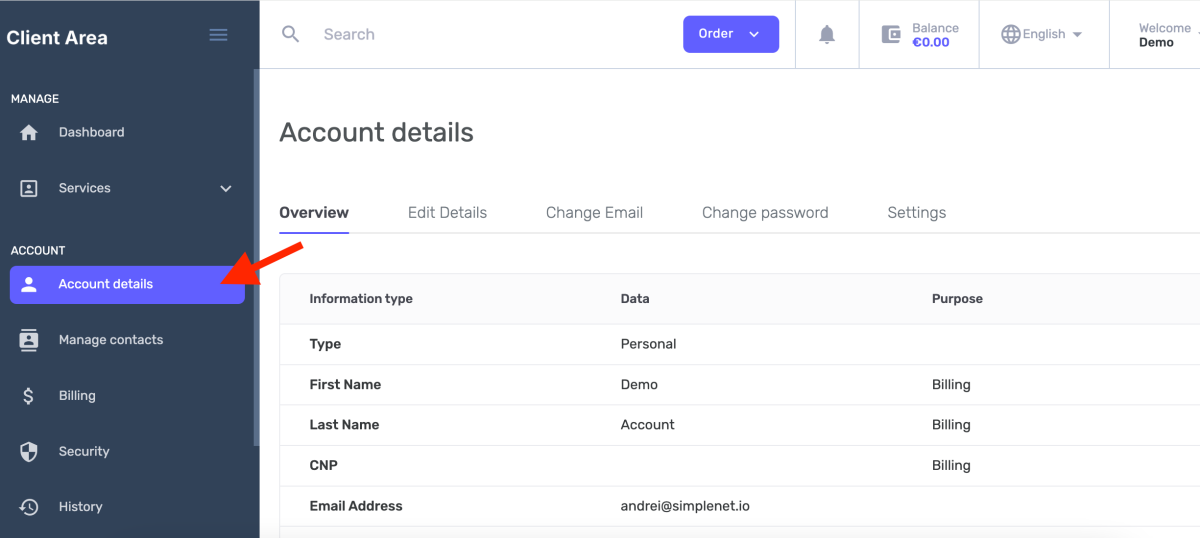Open notifications via the bell icon

point(827,35)
